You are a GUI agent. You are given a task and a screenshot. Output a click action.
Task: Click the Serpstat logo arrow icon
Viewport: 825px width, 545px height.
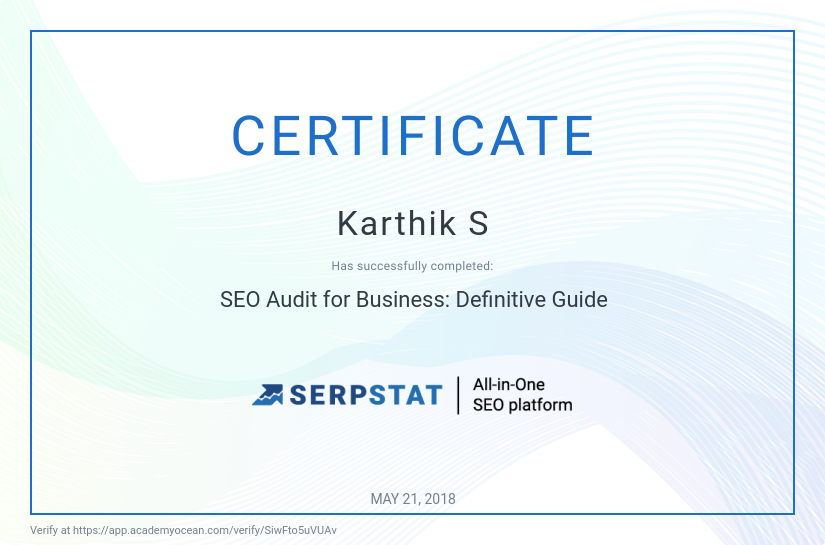point(267,395)
